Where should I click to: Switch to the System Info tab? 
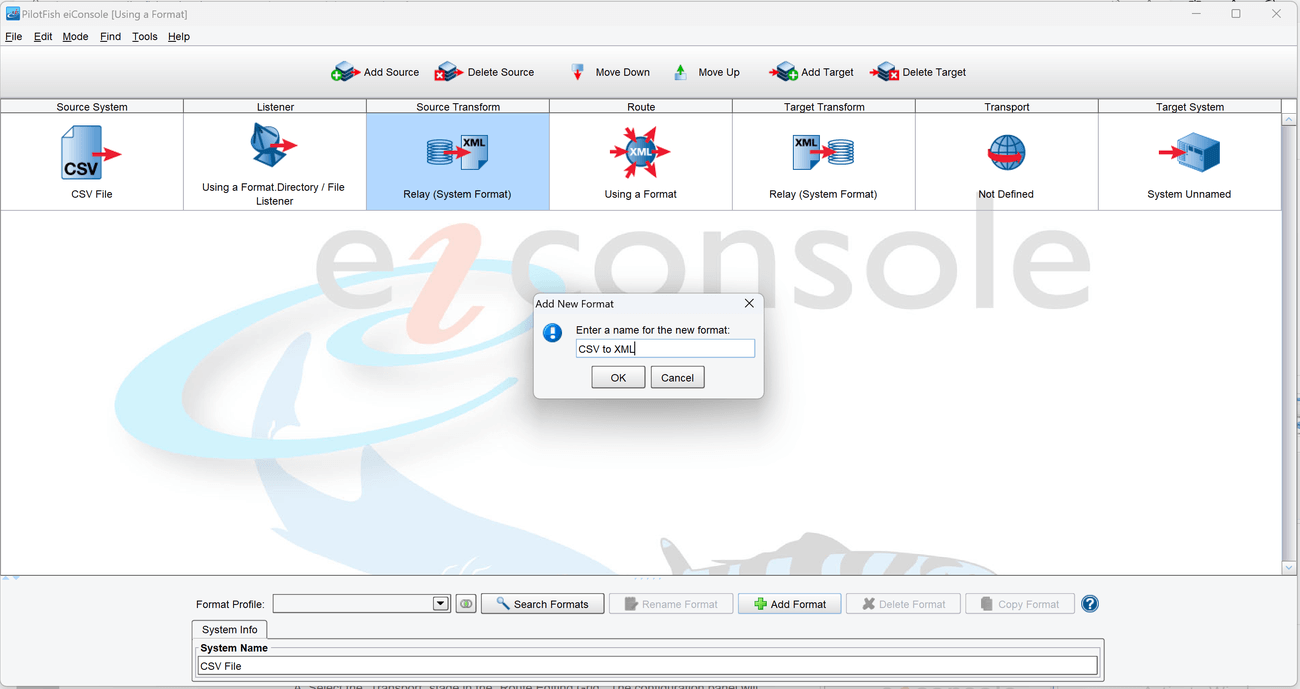coord(230,630)
